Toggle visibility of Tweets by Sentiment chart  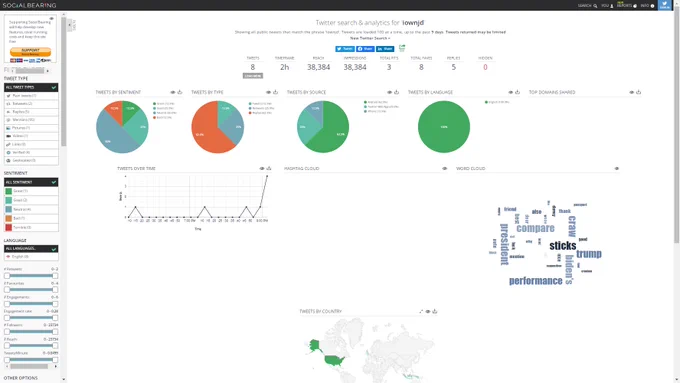point(173,92)
